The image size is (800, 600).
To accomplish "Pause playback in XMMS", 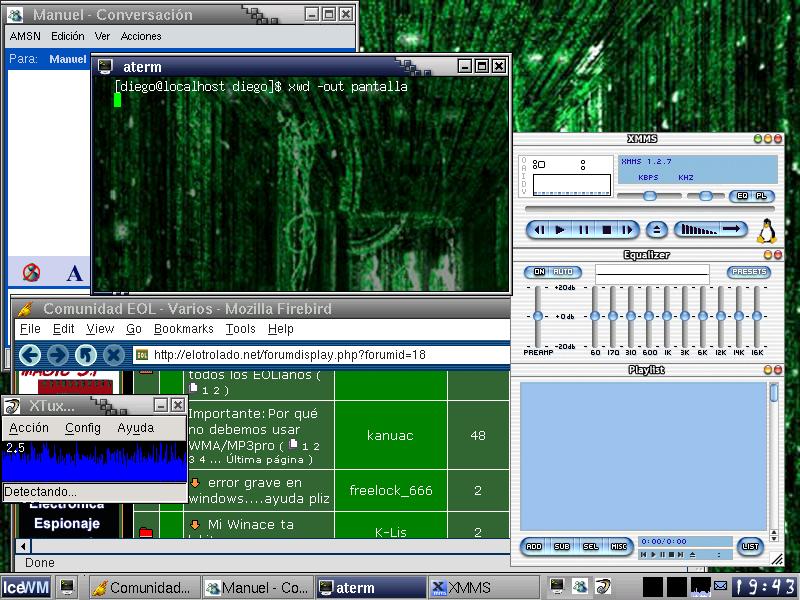I will [584, 230].
